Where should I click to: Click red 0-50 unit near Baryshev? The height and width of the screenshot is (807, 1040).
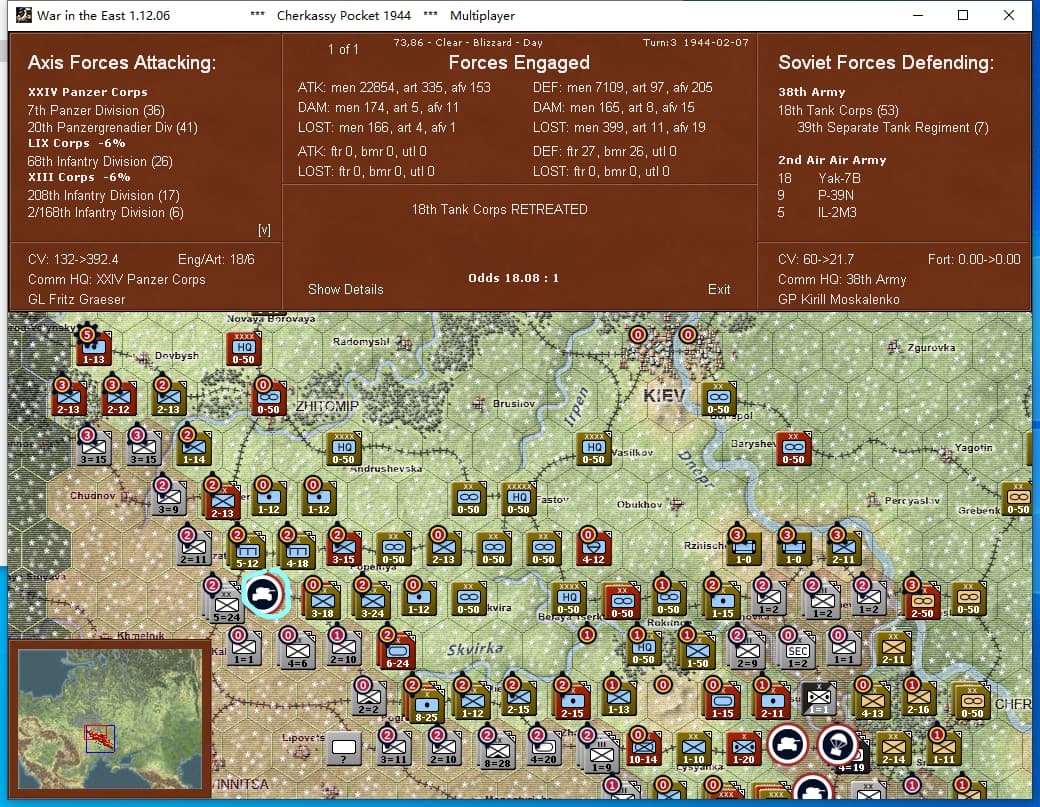coord(793,451)
